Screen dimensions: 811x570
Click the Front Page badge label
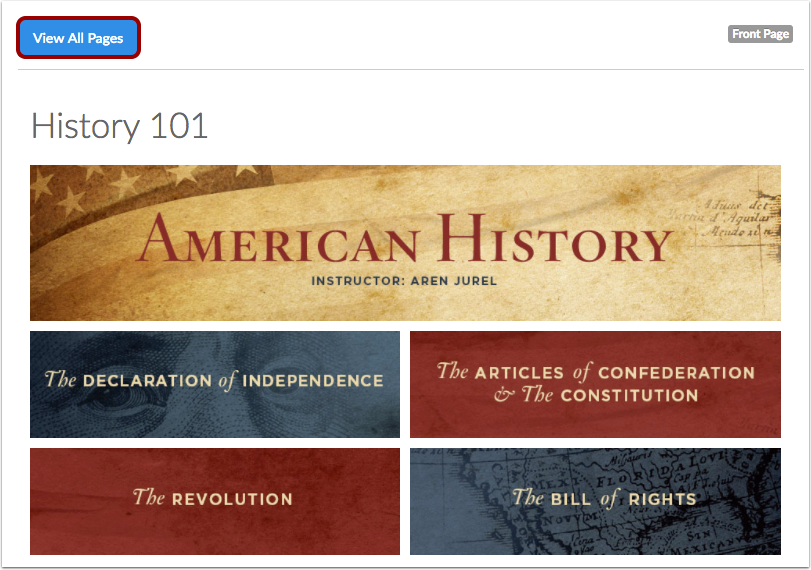760,34
